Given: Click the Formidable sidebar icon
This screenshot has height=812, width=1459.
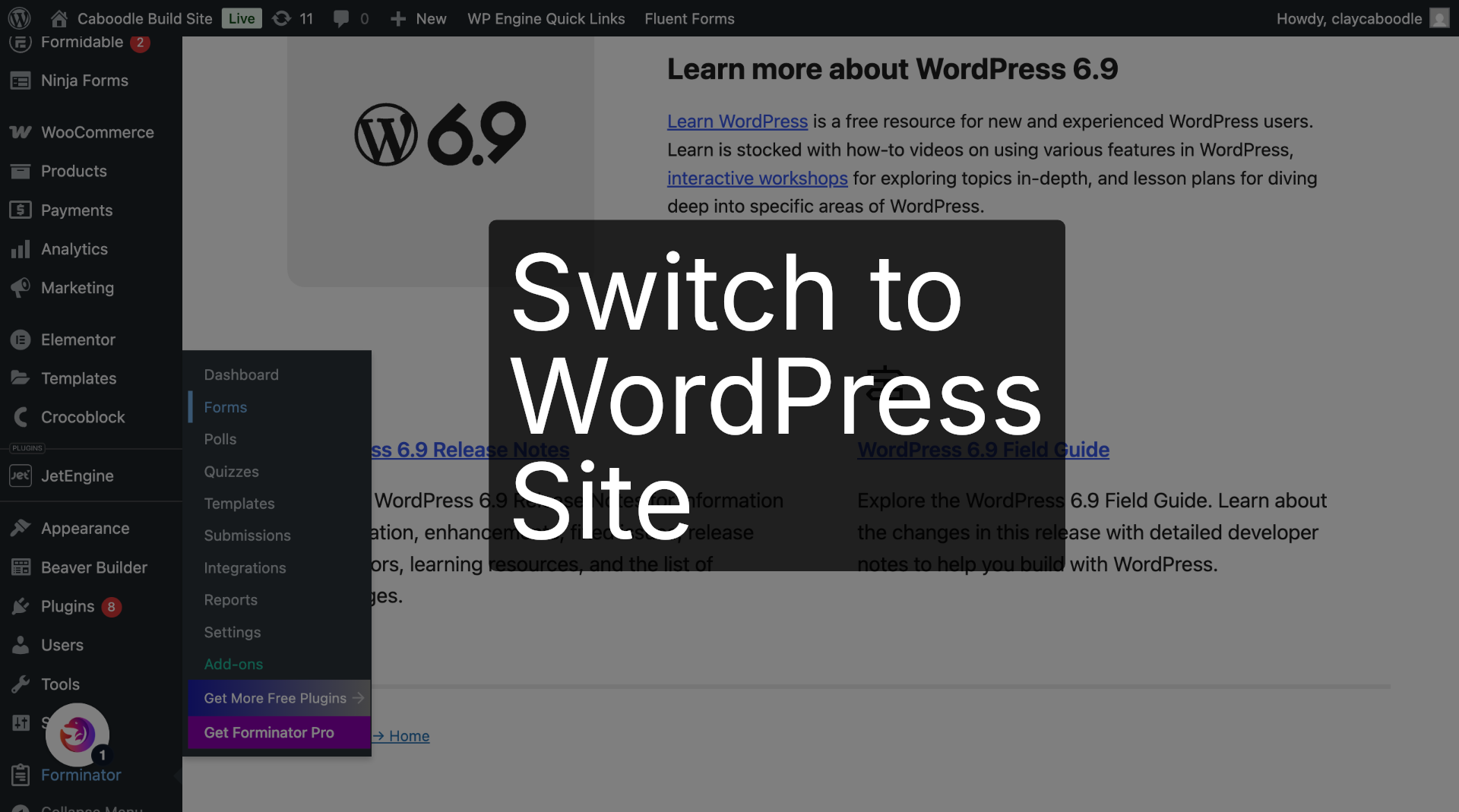Looking at the screenshot, I should click(x=21, y=43).
